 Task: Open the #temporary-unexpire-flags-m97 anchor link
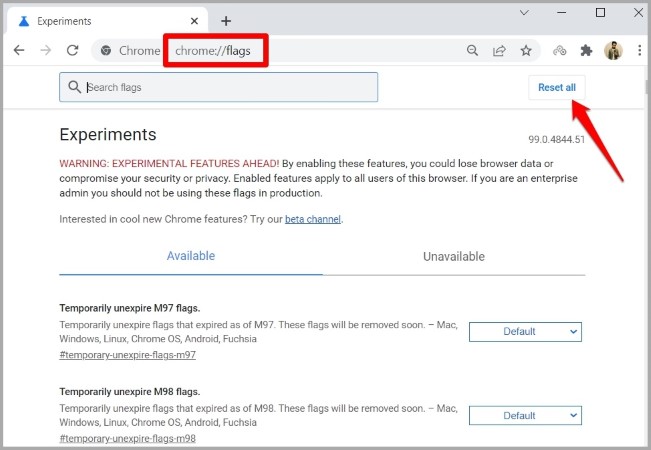click(x=127, y=355)
